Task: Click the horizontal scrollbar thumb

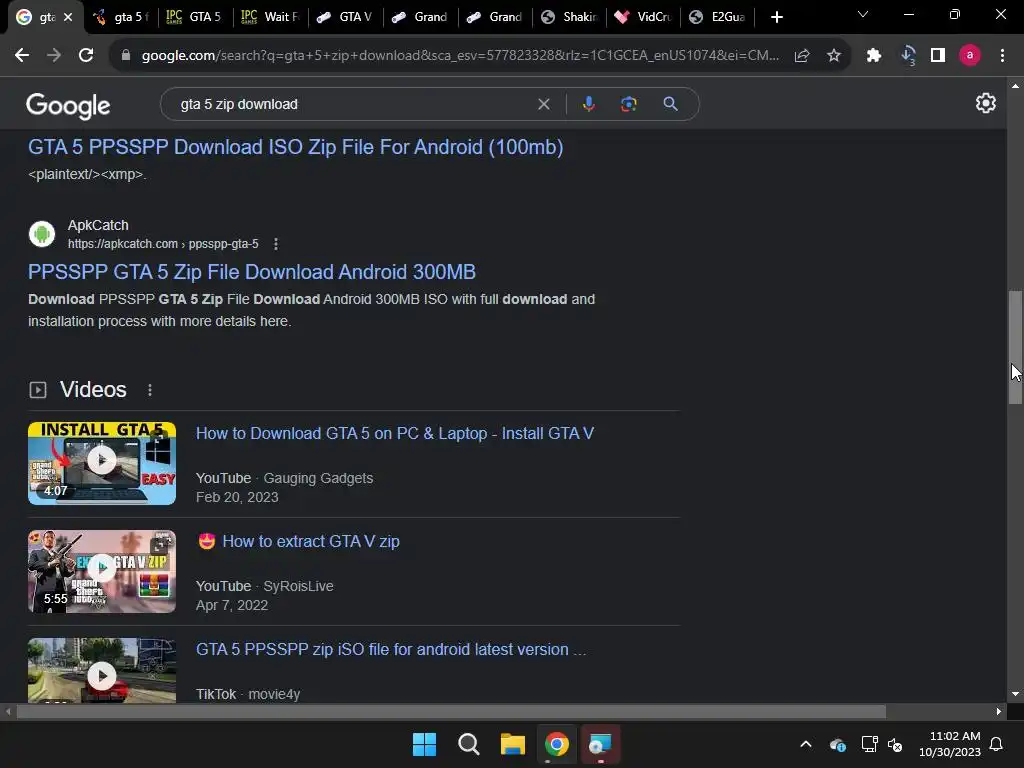Action: click(451, 712)
